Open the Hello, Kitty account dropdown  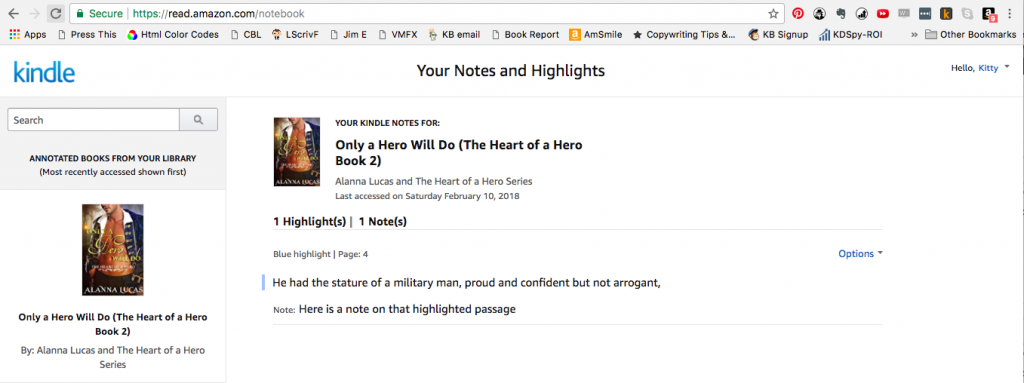pyautogui.click(x=980, y=68)
